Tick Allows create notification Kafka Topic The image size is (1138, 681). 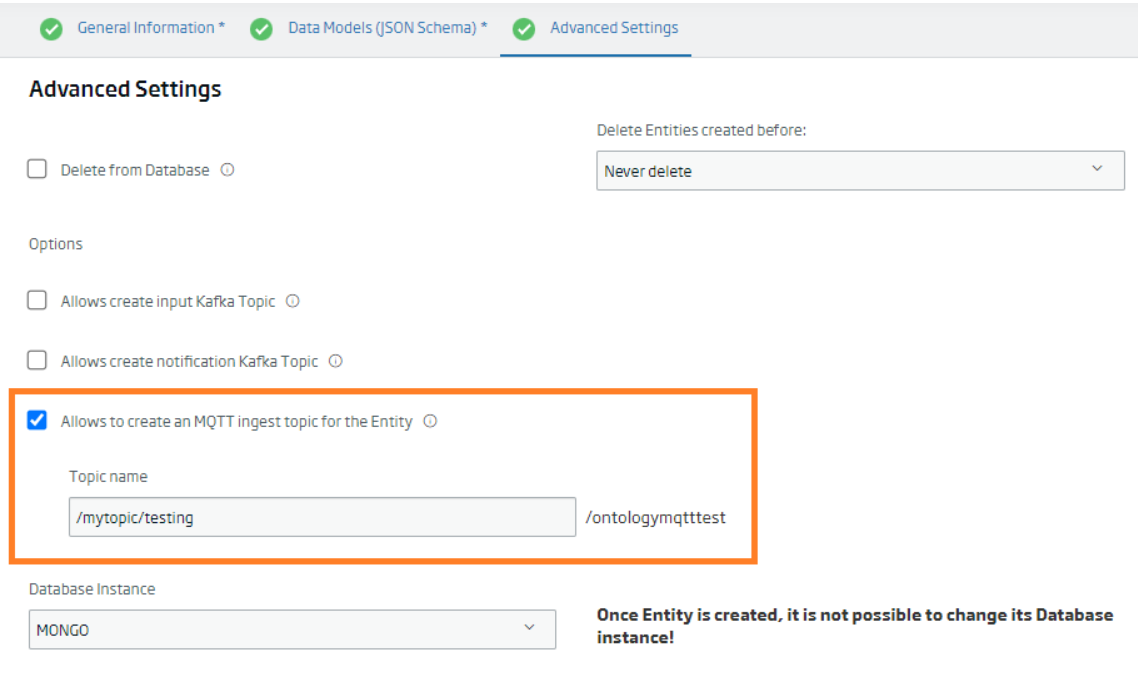37,360
